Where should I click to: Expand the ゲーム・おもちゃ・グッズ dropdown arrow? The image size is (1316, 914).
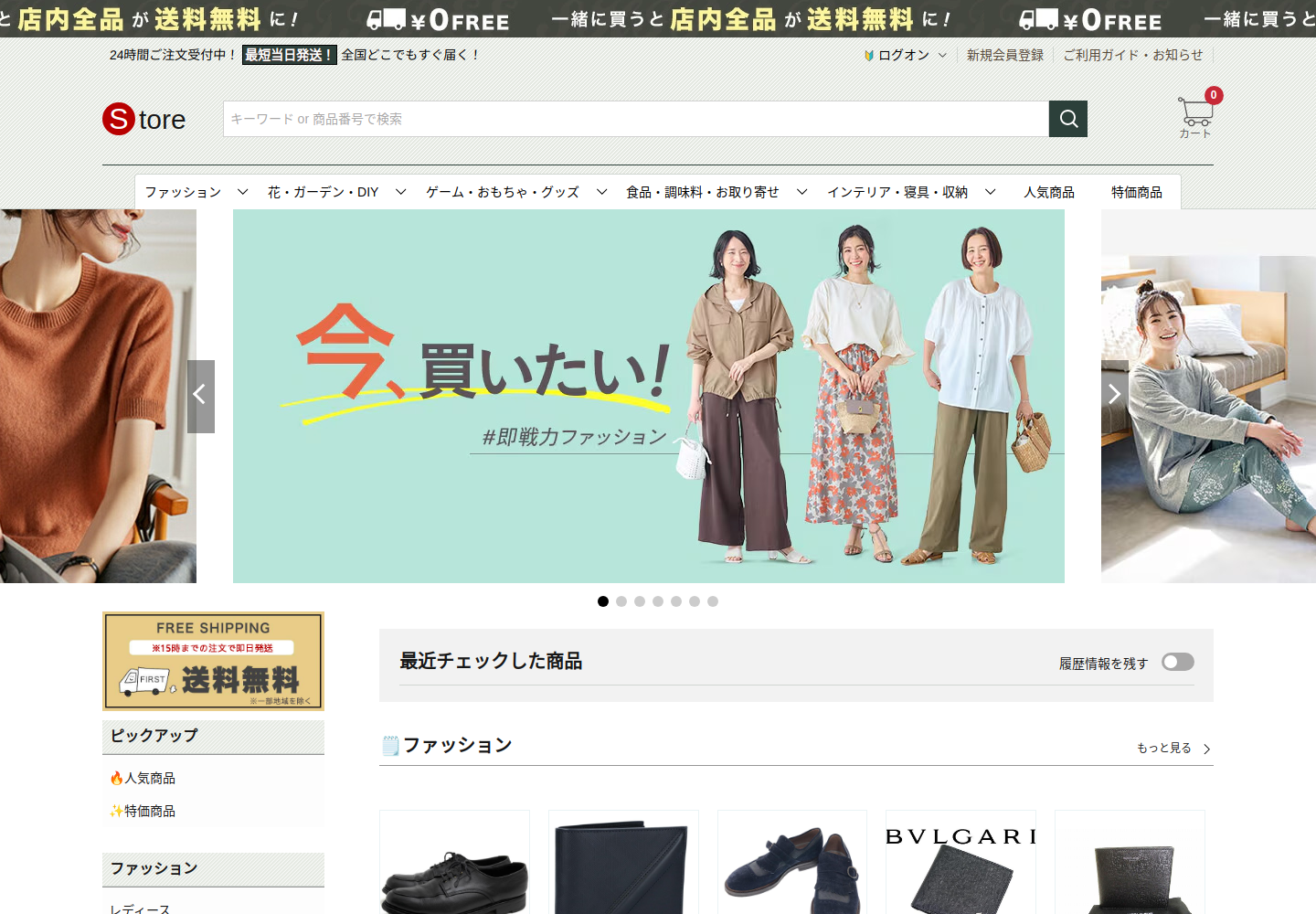[601, 192]
